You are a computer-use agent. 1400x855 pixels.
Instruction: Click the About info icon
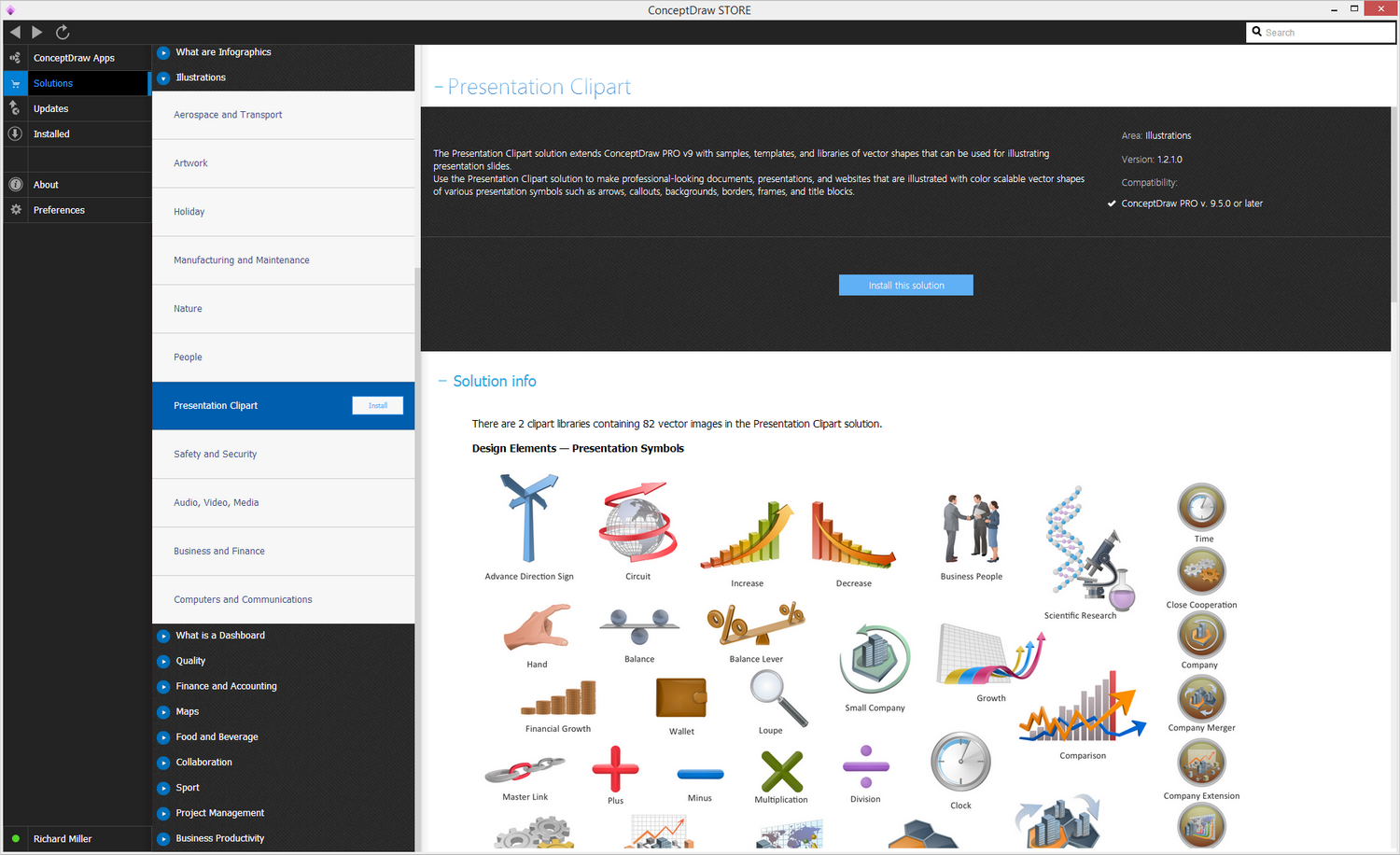pyautogui.click(x=15, y=185)
